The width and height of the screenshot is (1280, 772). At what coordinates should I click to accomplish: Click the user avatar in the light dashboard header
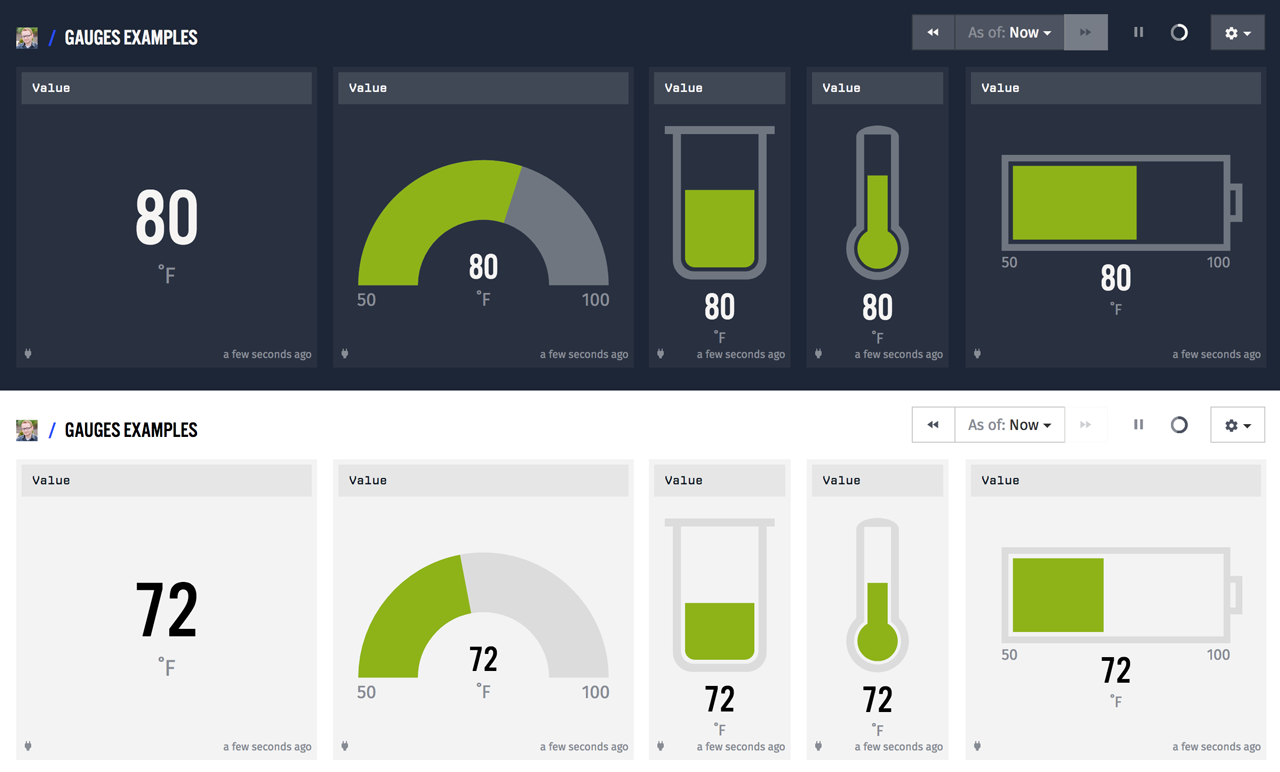click(27, 430)
